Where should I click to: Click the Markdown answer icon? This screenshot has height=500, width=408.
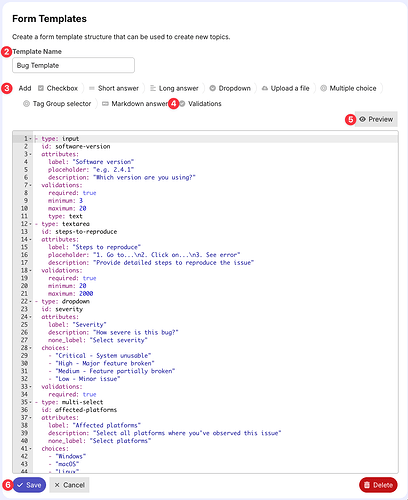(105, 104)
